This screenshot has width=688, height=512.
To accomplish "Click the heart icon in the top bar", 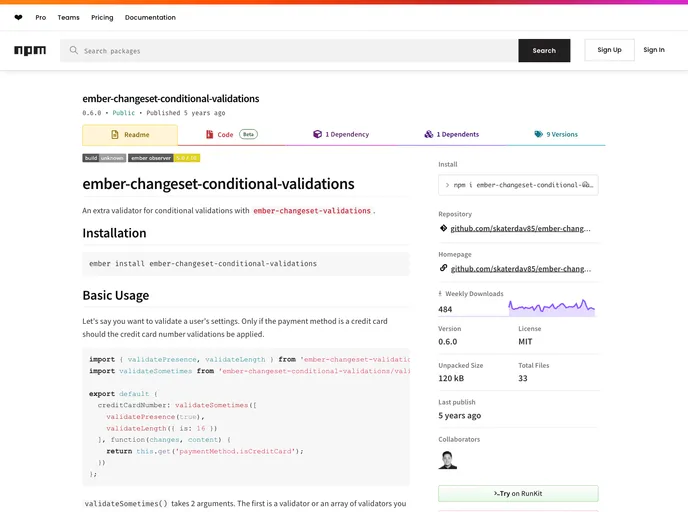I will click(18, 18).
